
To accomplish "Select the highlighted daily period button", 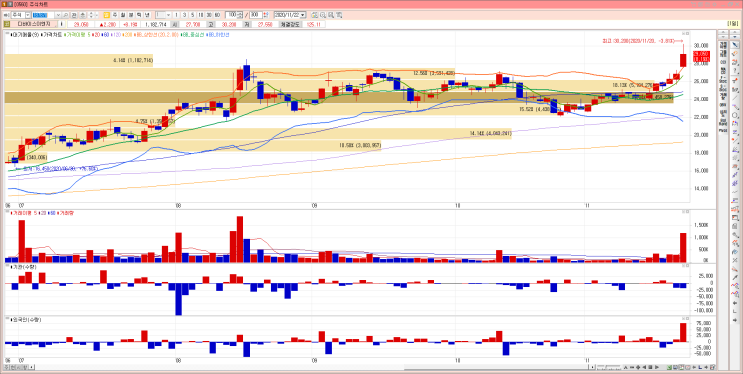I will click(106, 15).
